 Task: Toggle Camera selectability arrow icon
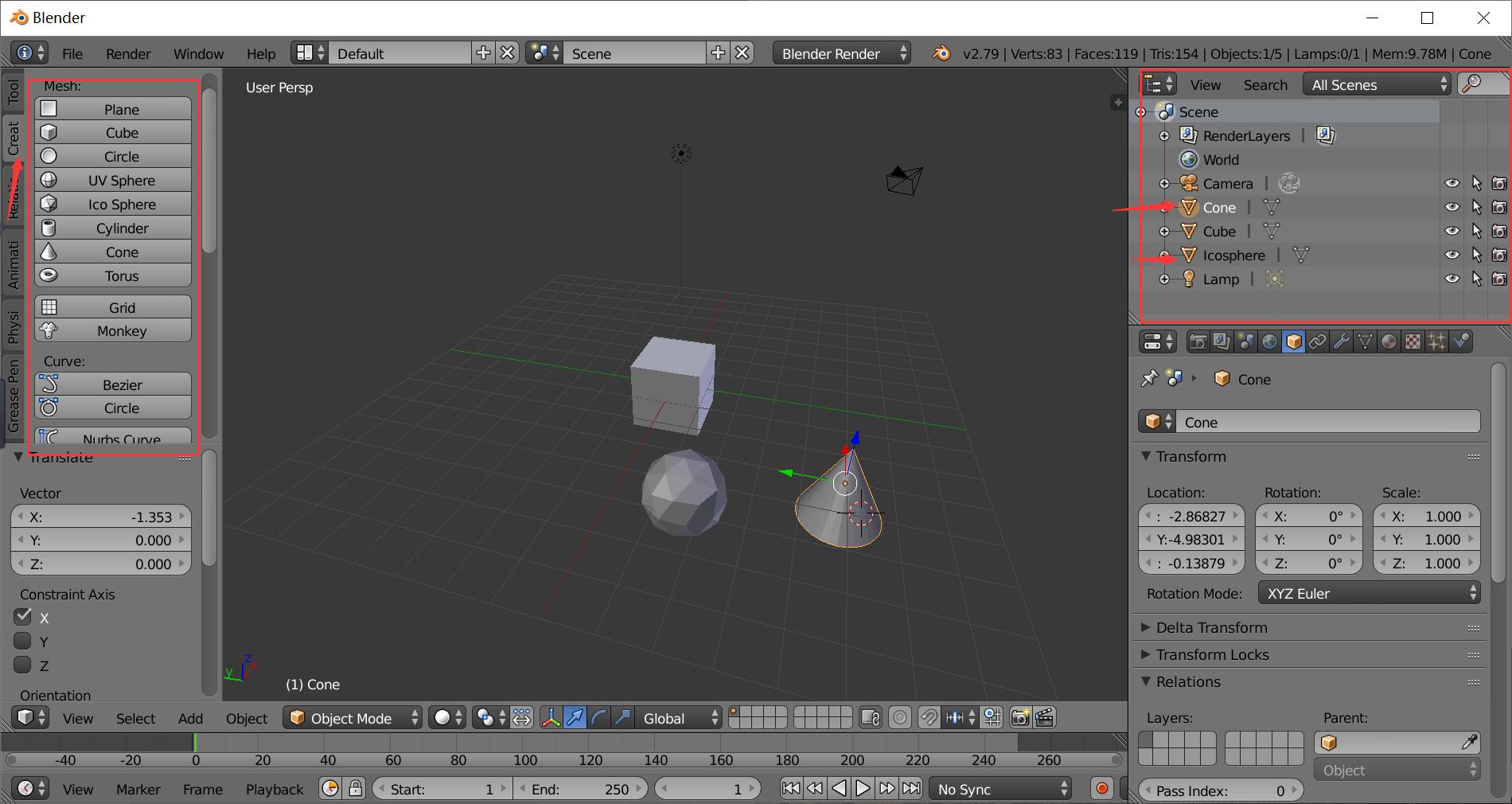1476,184
